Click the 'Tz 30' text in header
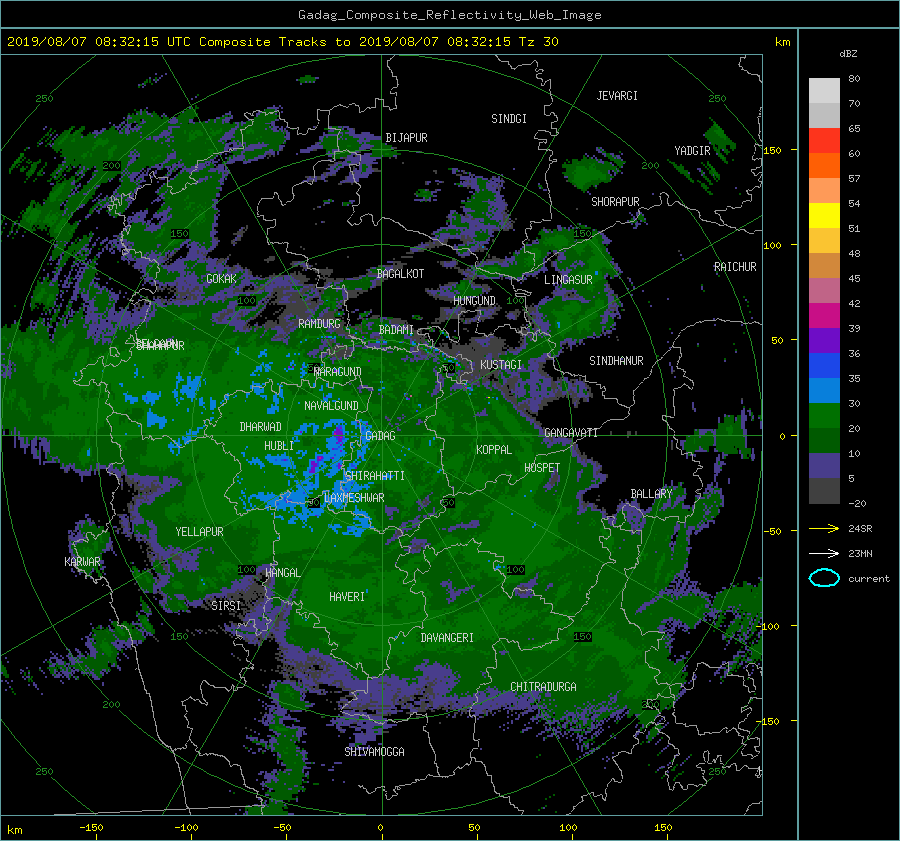900x841 pixels. click(538, 42)
